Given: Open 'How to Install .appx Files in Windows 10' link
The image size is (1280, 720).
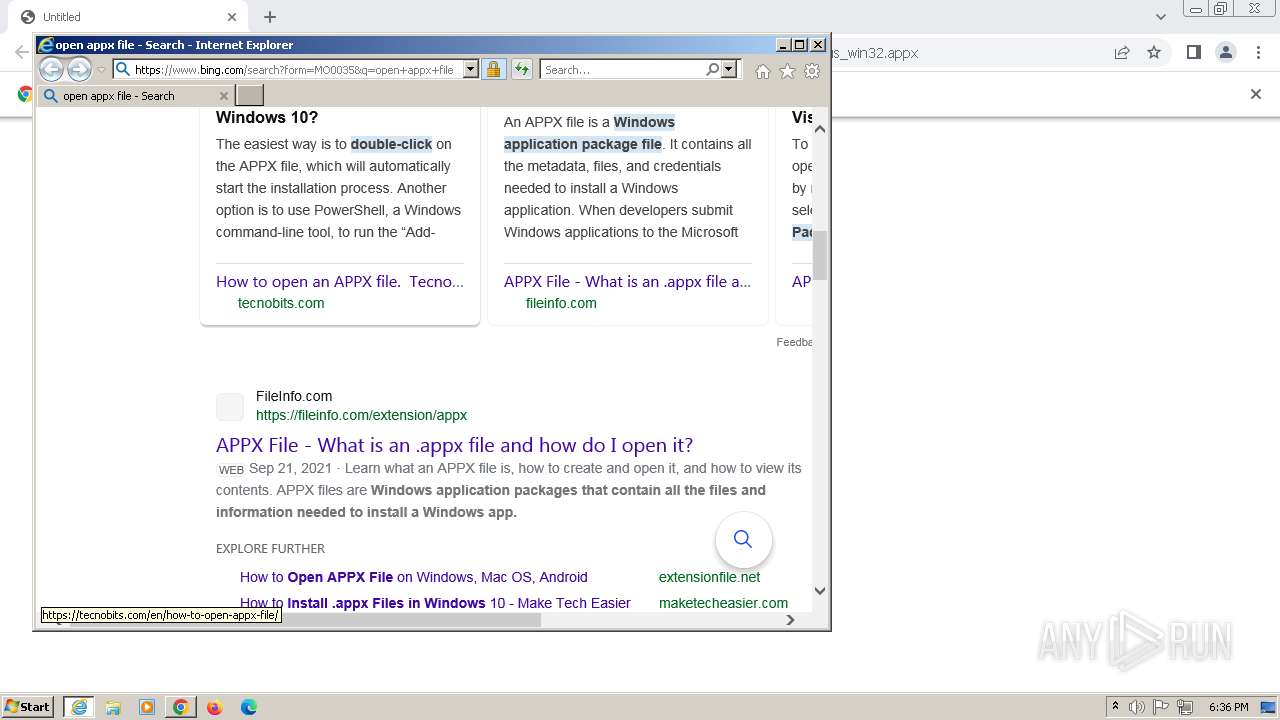Looking at the screenshot, I should point(435,603).
